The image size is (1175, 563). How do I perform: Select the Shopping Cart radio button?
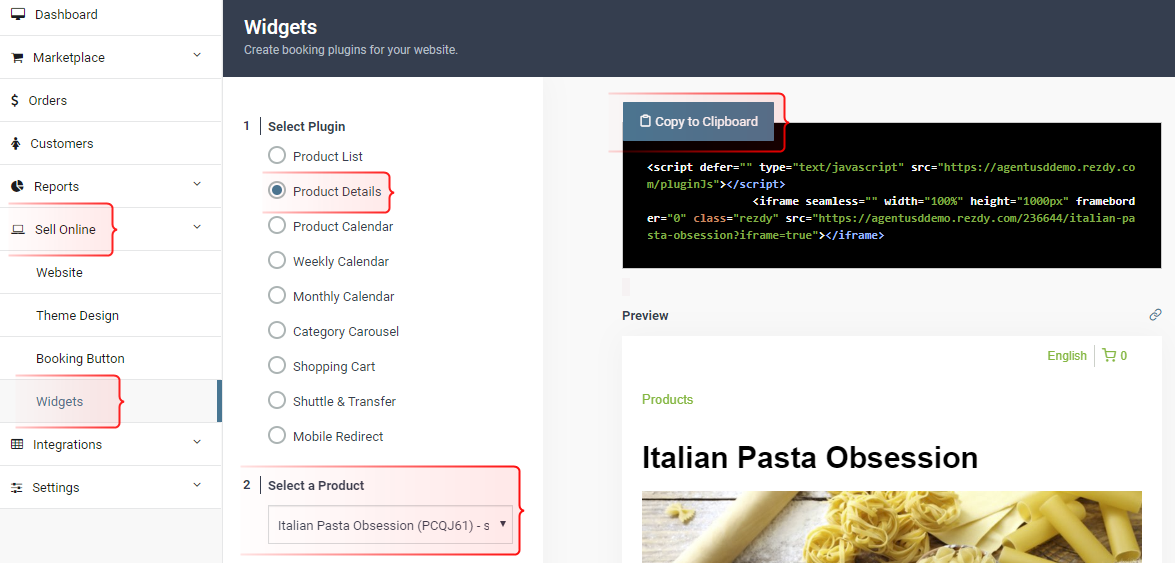click(277, 365)
